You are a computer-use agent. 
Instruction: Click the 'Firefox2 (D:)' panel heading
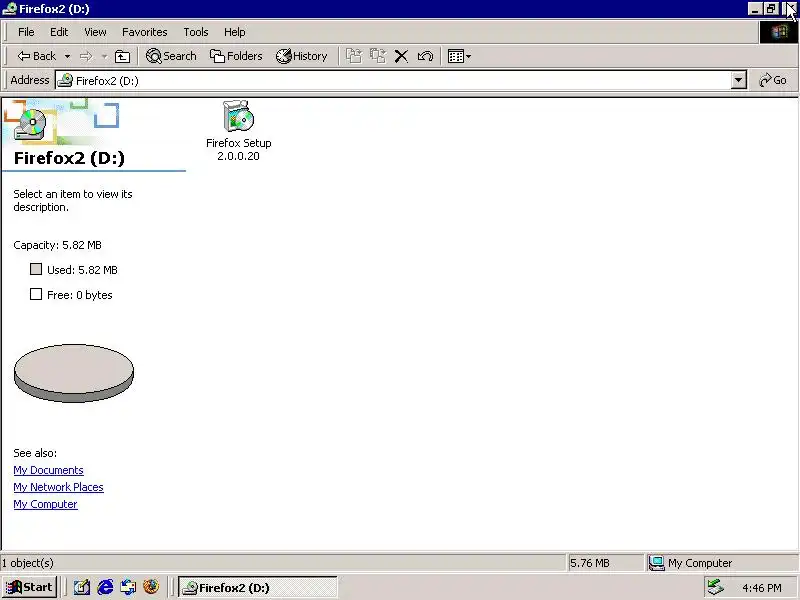pos(69,158)
